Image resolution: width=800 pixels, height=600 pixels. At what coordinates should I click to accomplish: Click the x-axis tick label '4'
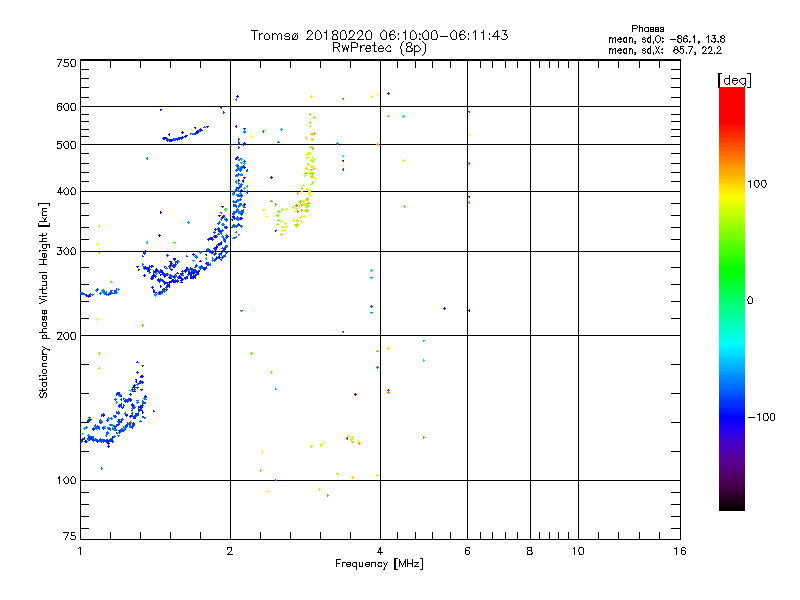380,551
